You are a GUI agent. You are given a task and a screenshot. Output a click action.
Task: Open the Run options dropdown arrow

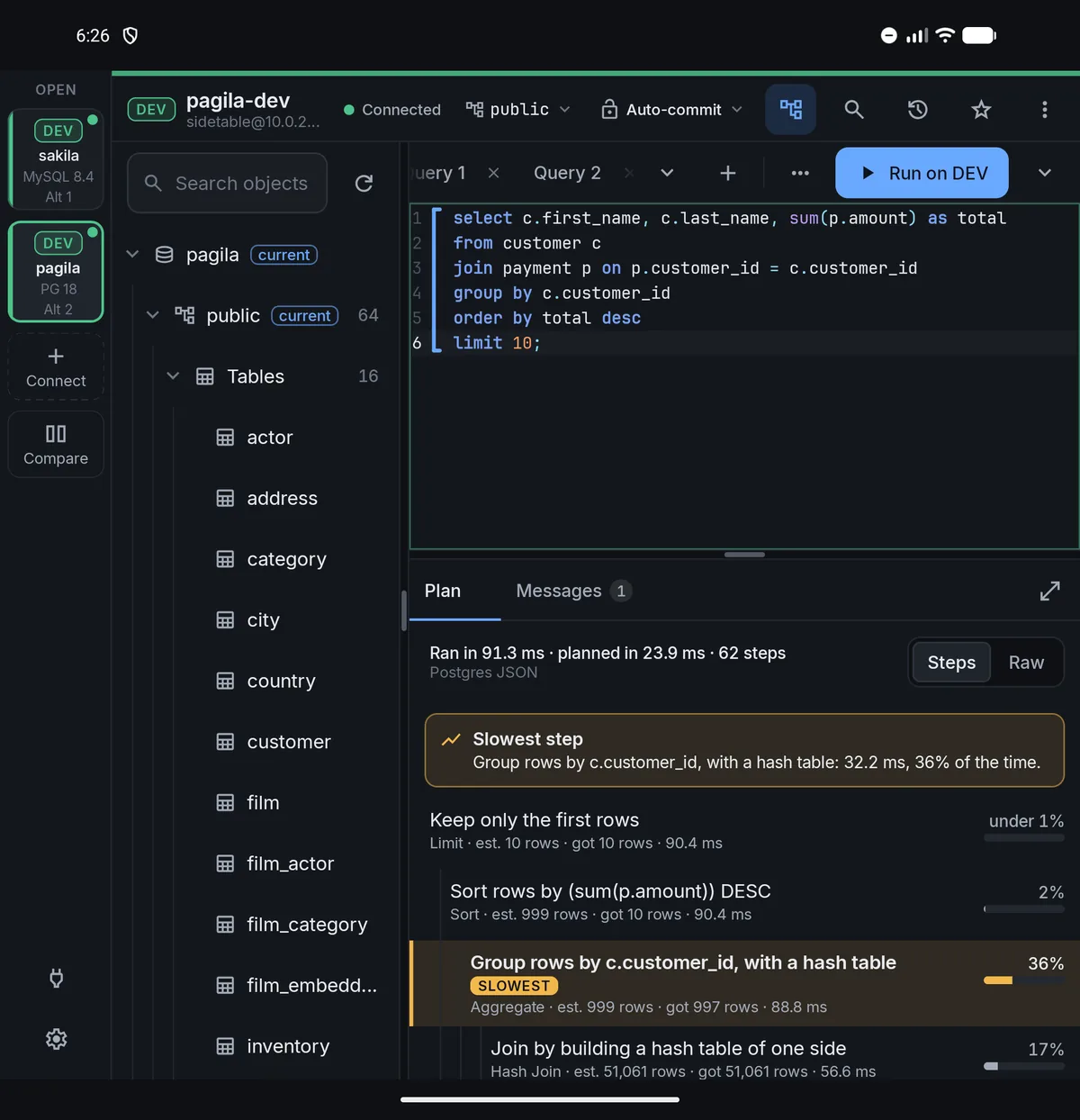1044,173
